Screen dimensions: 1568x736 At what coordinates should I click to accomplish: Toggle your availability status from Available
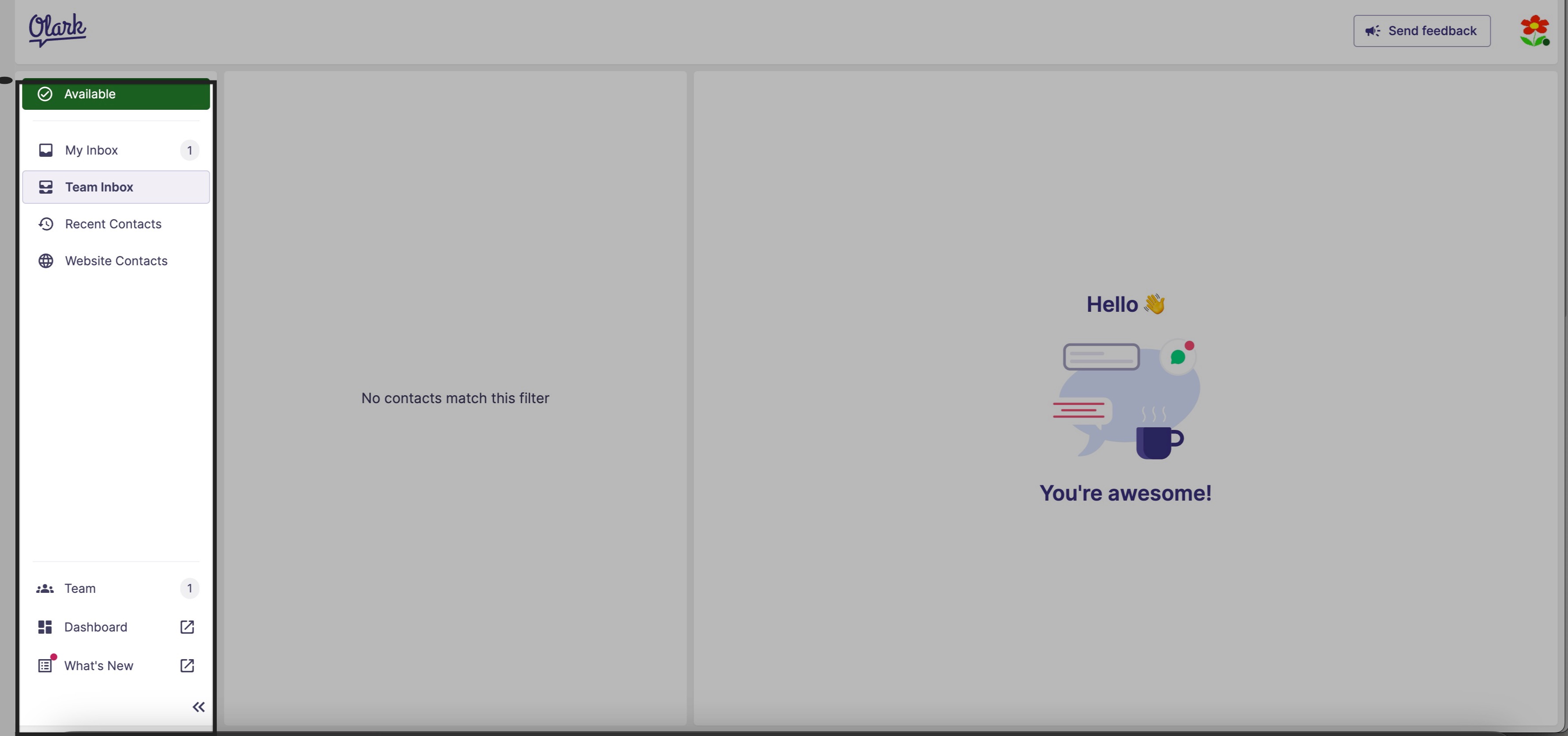(115, 94)
